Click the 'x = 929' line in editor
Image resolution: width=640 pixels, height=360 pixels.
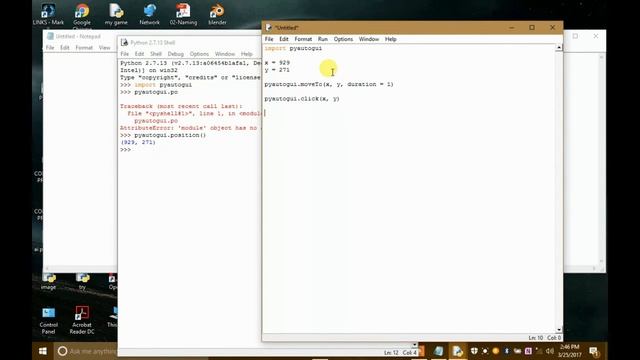[x=277, y=62]
